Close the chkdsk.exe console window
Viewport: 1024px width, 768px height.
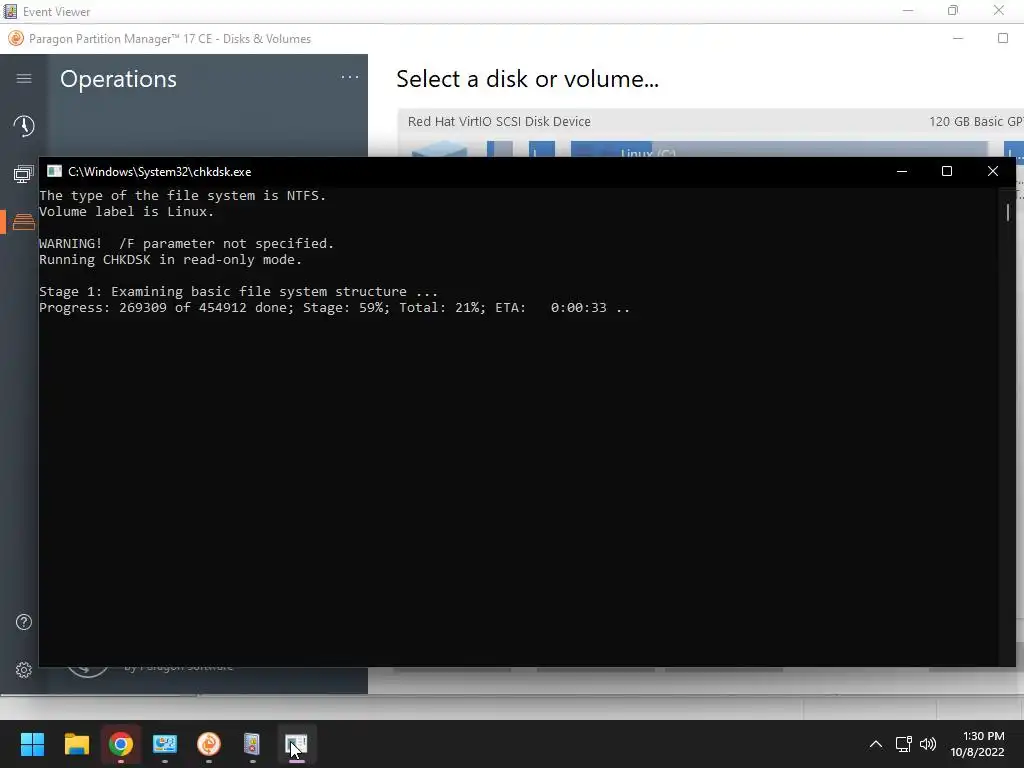993,171
